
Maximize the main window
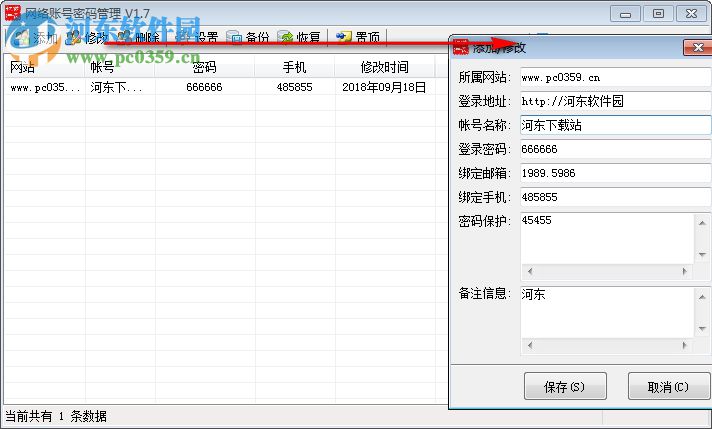658,14
